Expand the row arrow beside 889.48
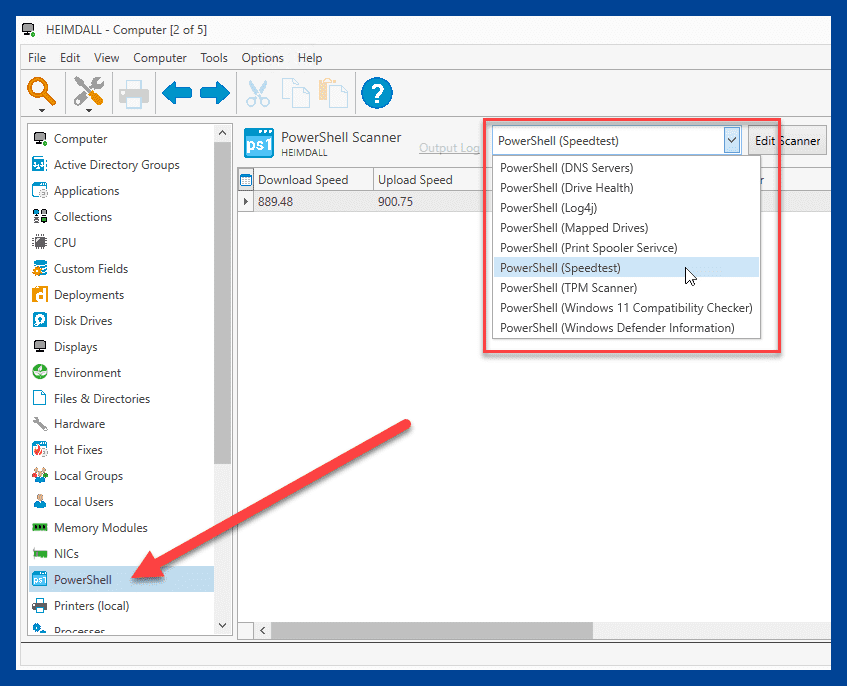The height and width of the screenshot is (686, 847). [246, 201]
